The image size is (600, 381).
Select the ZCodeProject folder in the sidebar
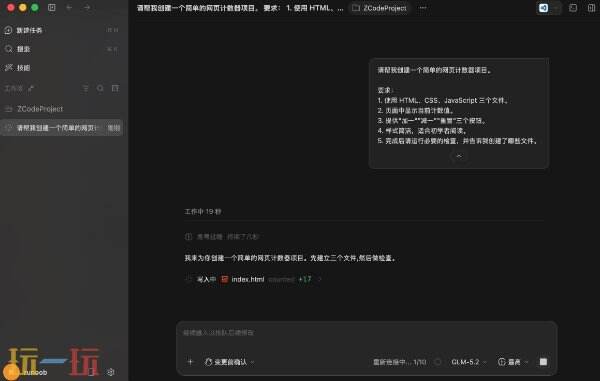(x=61, y=109)
